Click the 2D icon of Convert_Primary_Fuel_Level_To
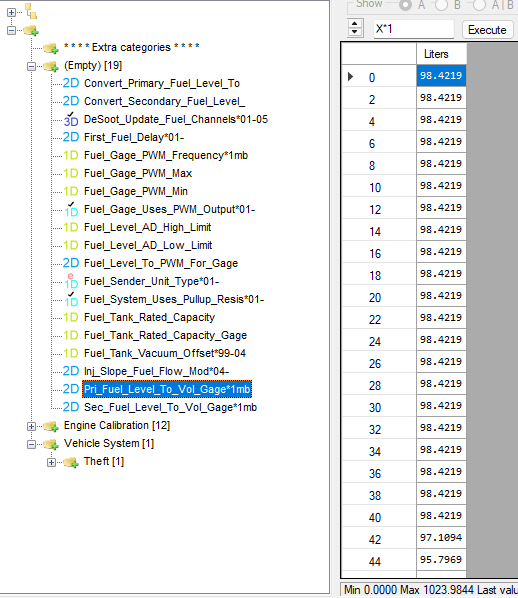The image size is (518, 598). click(x=71, y=83)
